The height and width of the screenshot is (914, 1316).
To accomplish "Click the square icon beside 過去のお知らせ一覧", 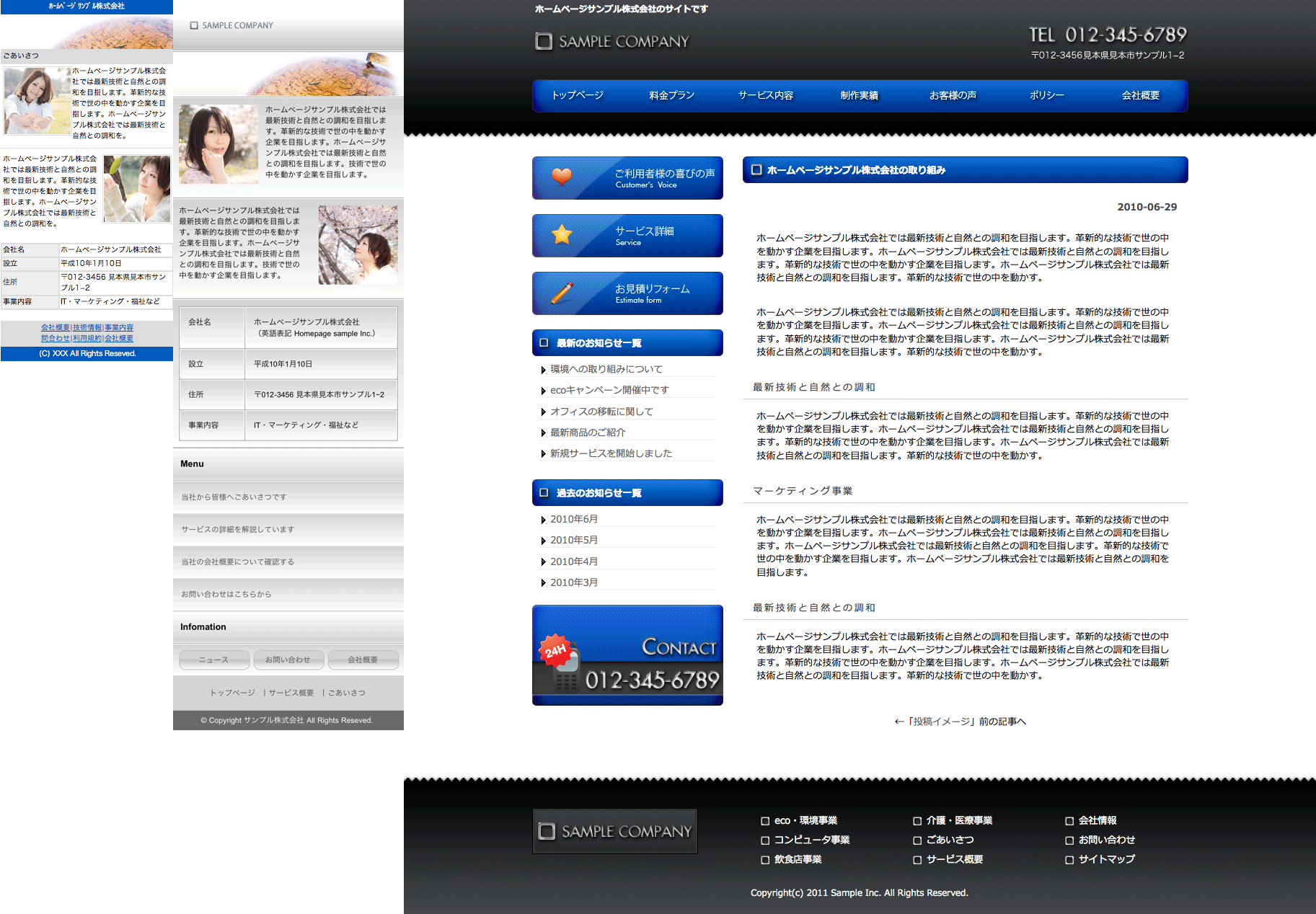I will (544, 493).
